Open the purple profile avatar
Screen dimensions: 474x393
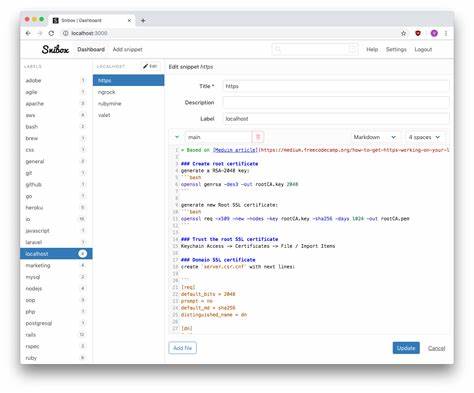[434, 33]
